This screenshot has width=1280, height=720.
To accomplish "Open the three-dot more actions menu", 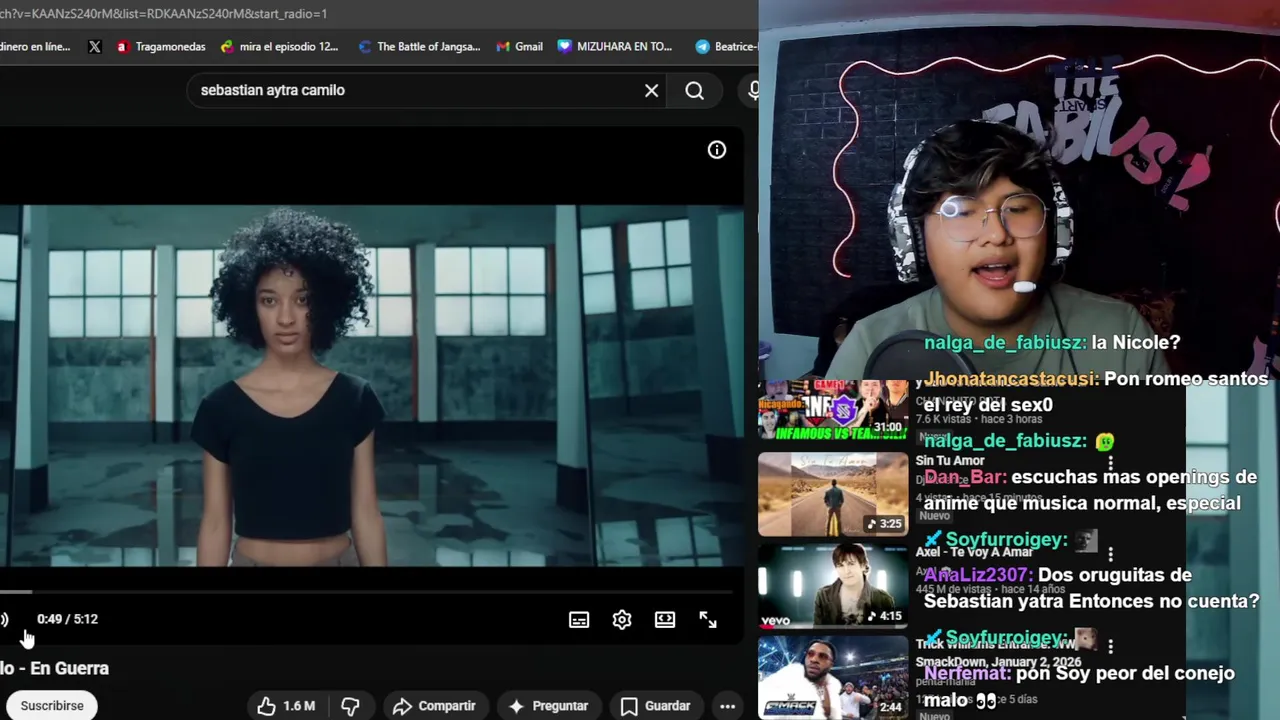I will [x=728, y=706].
